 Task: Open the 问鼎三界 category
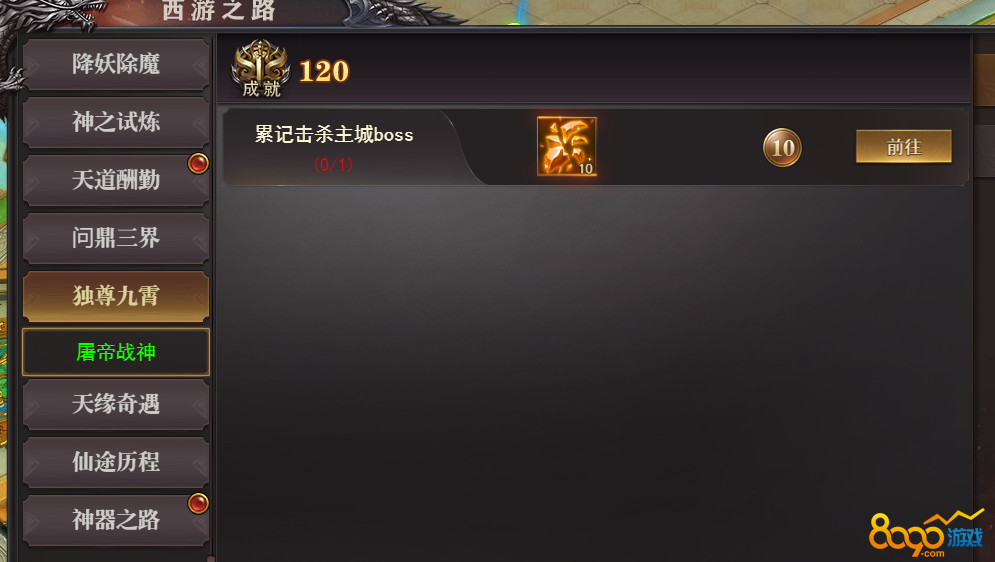pyautogui.click(x=116, y=239)
